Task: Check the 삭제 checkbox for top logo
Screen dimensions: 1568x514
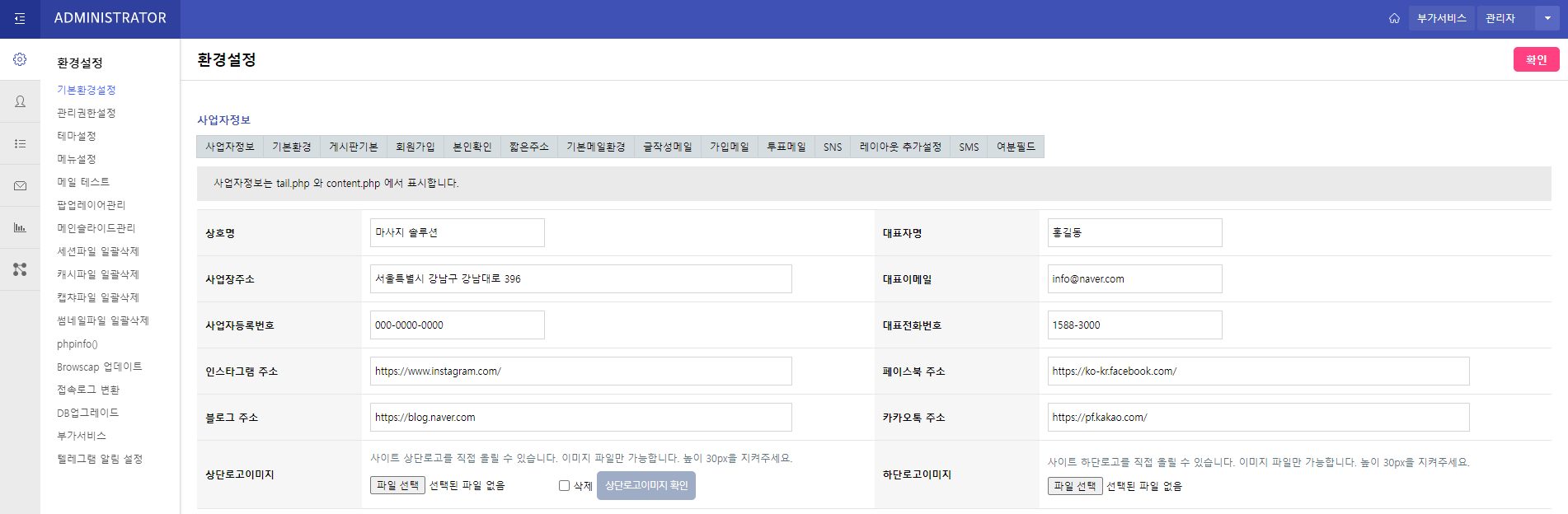Action: pyautogui.click(x=564, y=486)
